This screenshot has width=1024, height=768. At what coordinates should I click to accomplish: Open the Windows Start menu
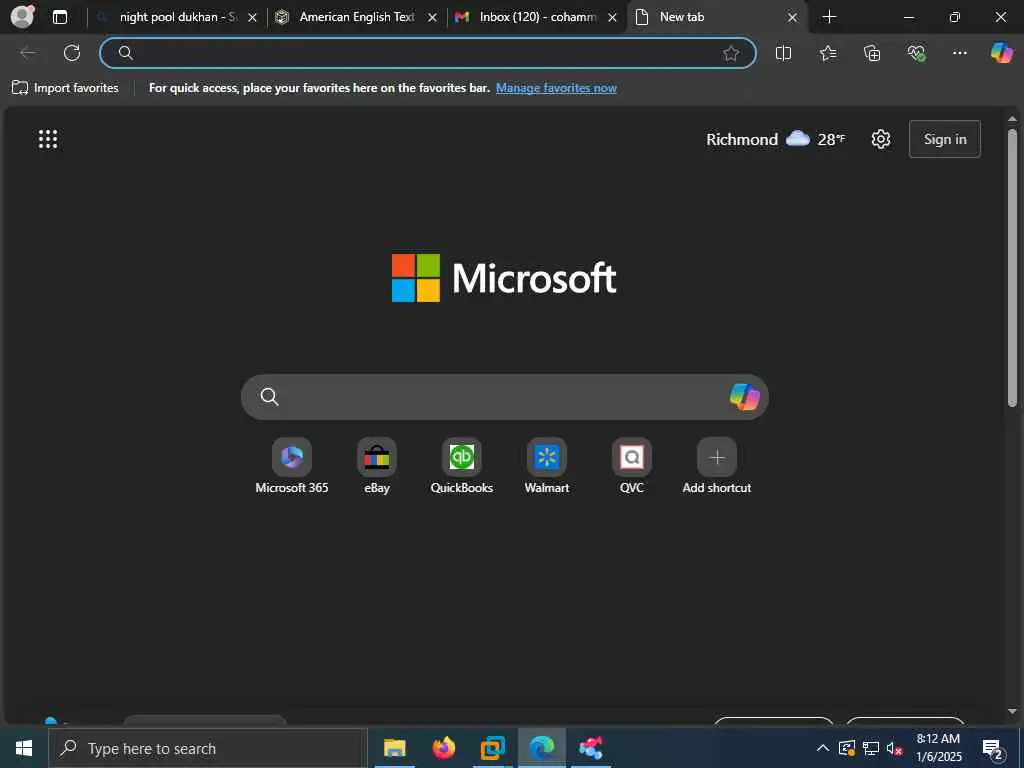tap(24, 748)
